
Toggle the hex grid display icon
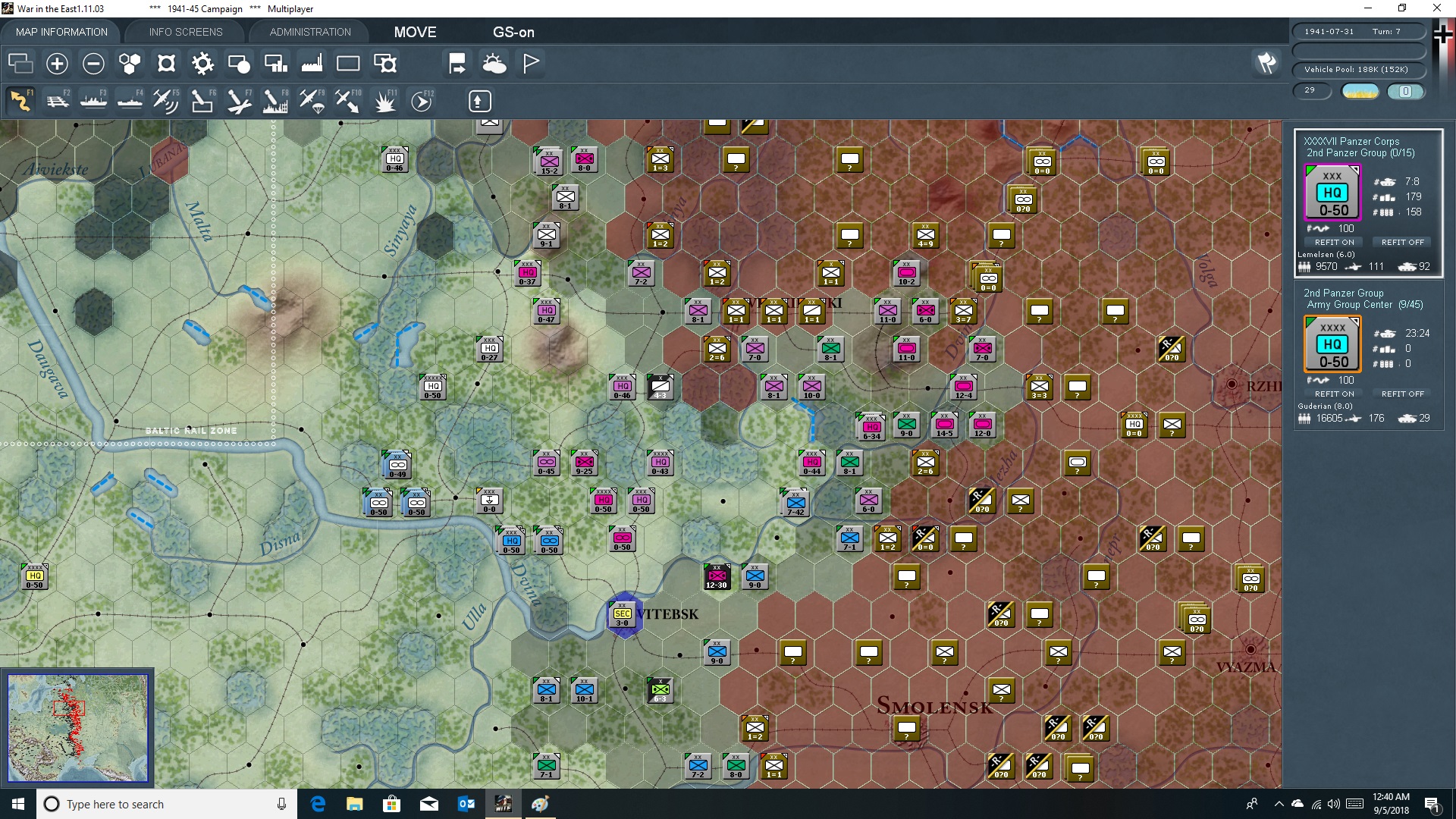click(x=130, y=63)
